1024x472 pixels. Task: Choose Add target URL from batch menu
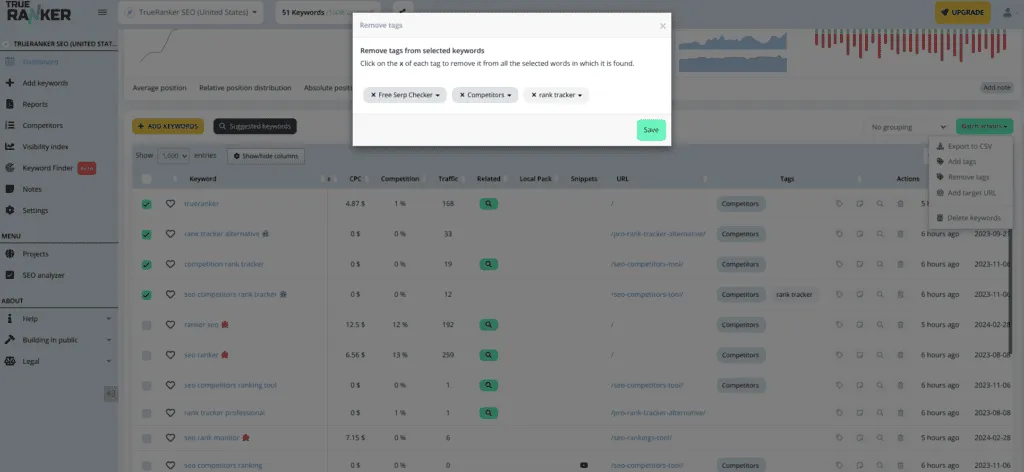971,193
